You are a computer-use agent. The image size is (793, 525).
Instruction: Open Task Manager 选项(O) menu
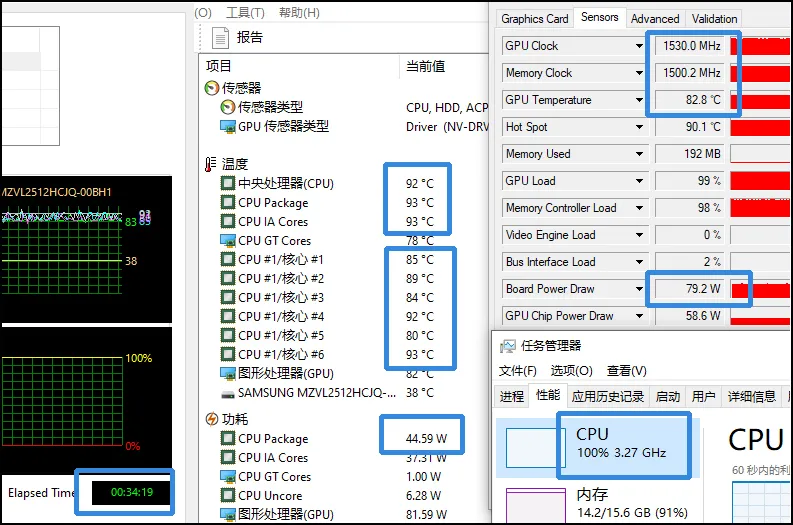(571, 371)
